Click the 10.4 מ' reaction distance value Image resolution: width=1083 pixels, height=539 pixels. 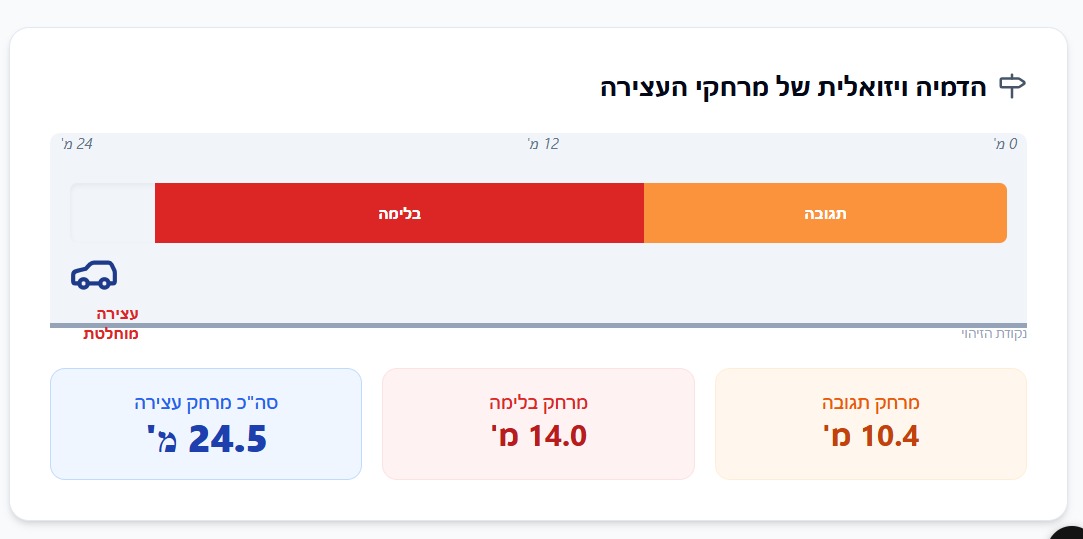[x=870, y=436]
